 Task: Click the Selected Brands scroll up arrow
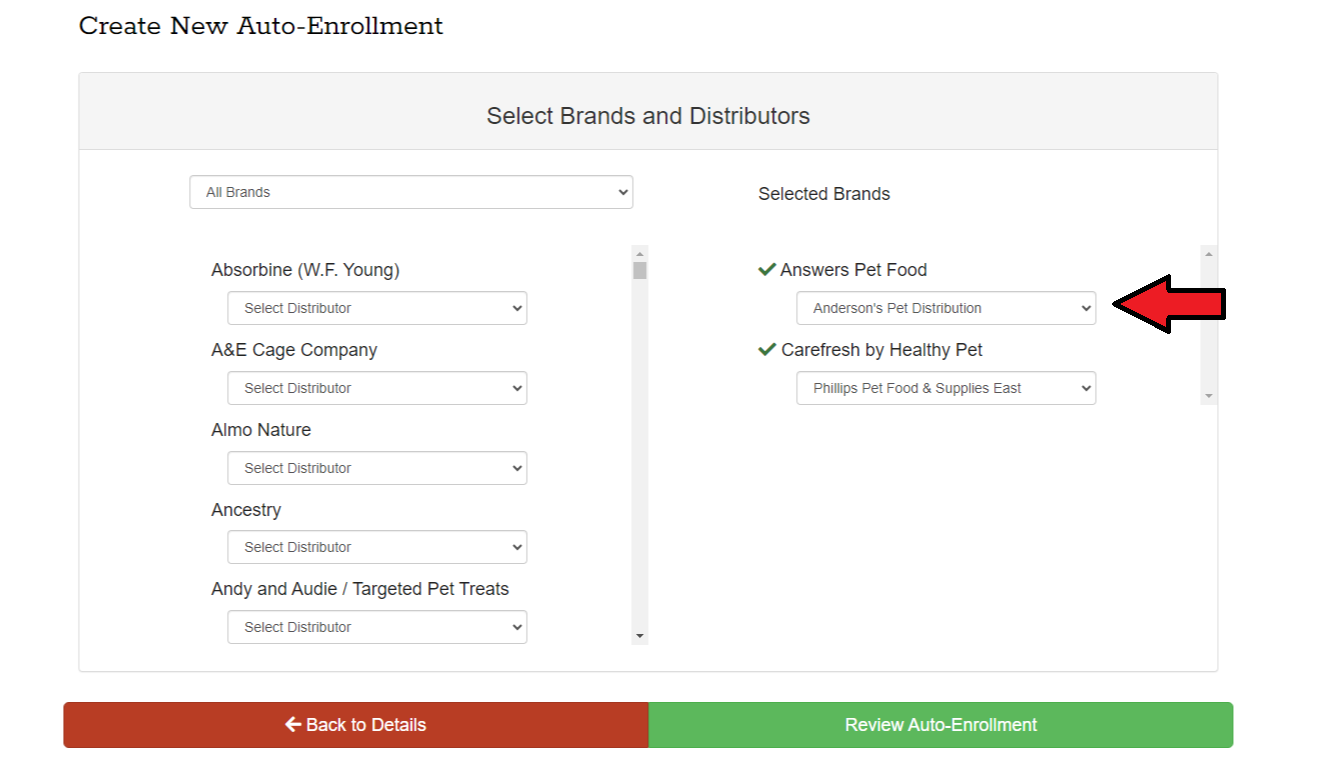(1208, 255)
